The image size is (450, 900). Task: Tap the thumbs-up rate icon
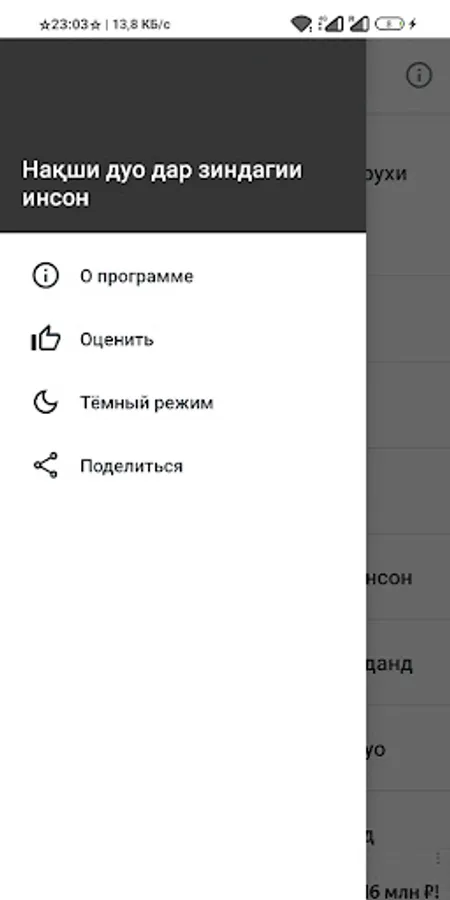pos(45,339)
